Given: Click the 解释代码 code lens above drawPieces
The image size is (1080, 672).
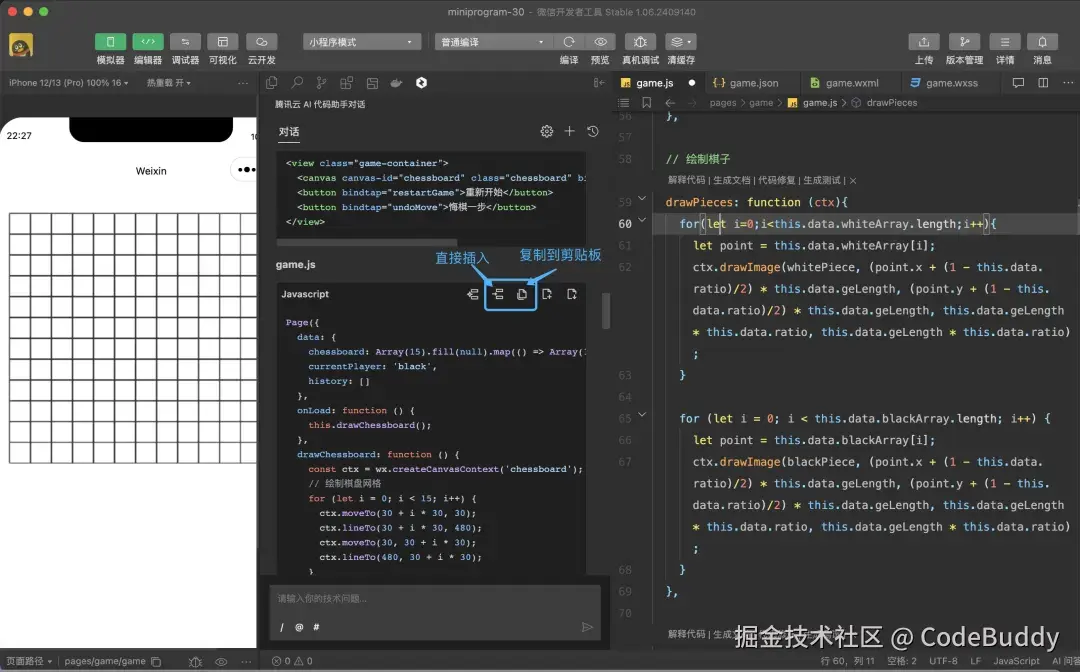Looking at the screenshot, I should (x=686, y=180).
